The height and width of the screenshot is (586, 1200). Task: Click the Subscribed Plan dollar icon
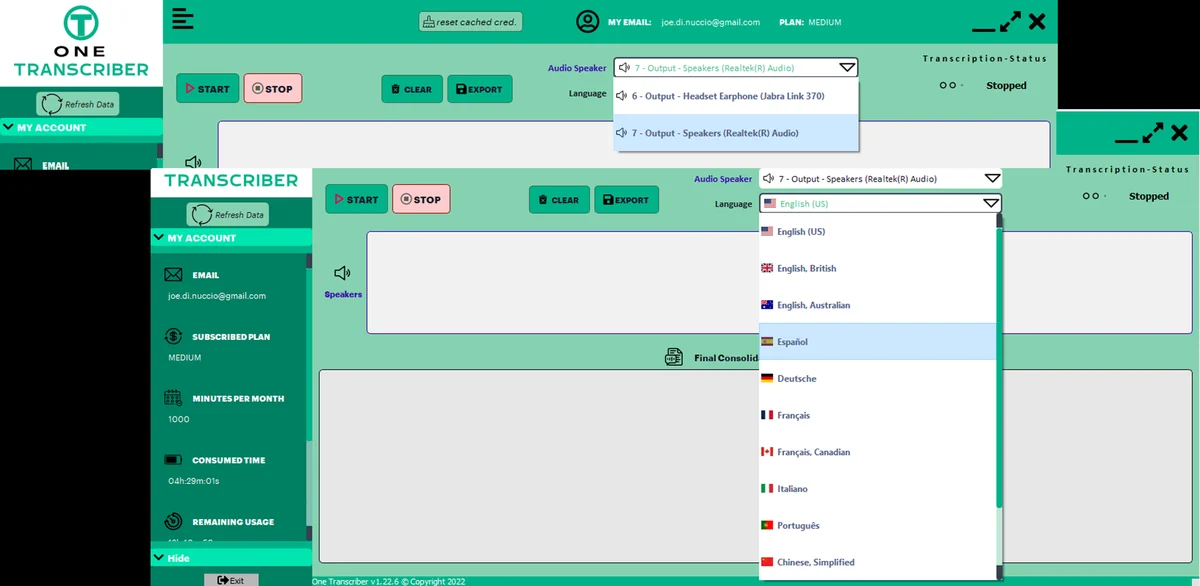173,337
